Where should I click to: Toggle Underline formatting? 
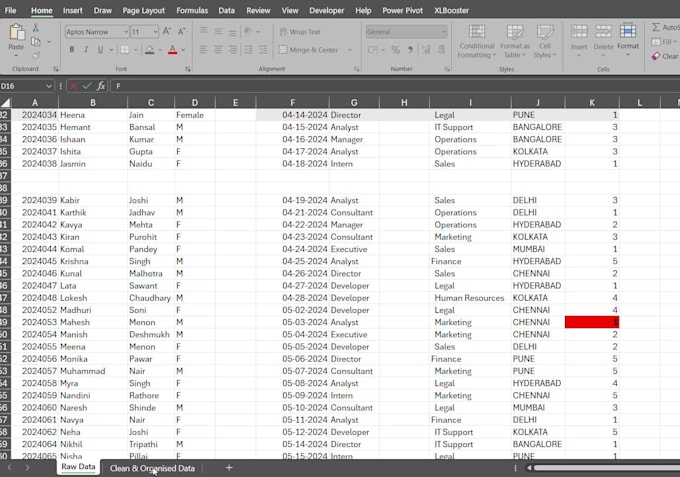coord(100,49)
